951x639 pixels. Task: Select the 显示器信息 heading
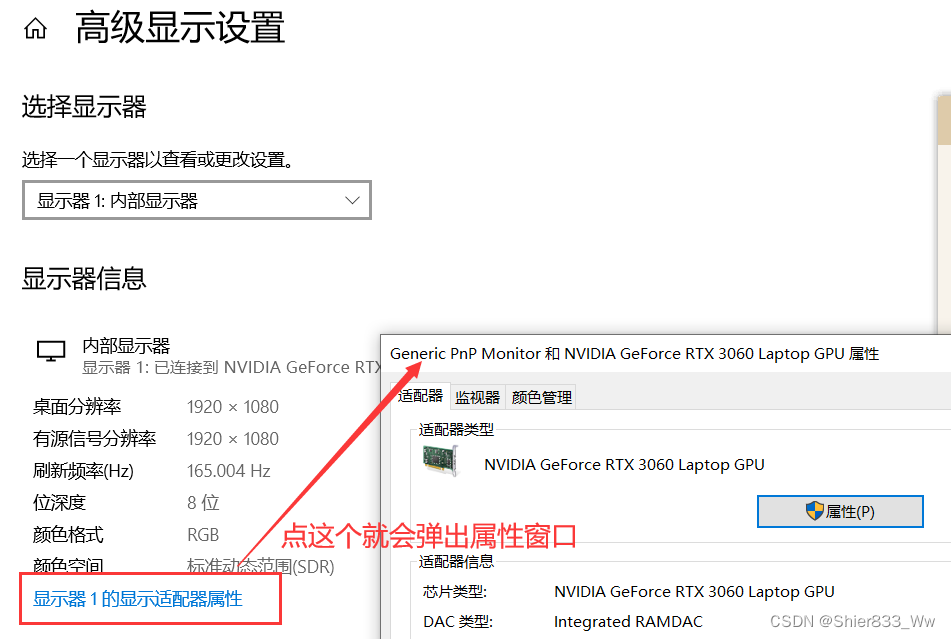pyautogui.click(x=84, y=279)
